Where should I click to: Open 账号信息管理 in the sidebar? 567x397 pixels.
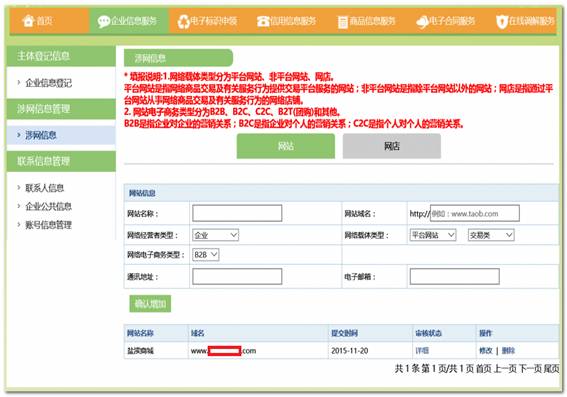(x=48, y=225)
